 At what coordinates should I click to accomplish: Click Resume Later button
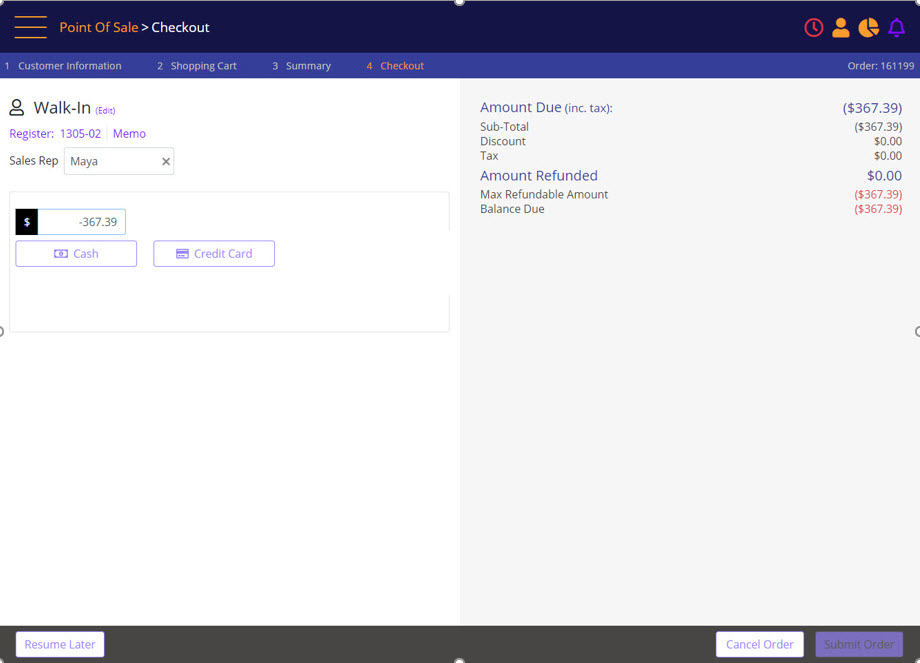point(60,644)
